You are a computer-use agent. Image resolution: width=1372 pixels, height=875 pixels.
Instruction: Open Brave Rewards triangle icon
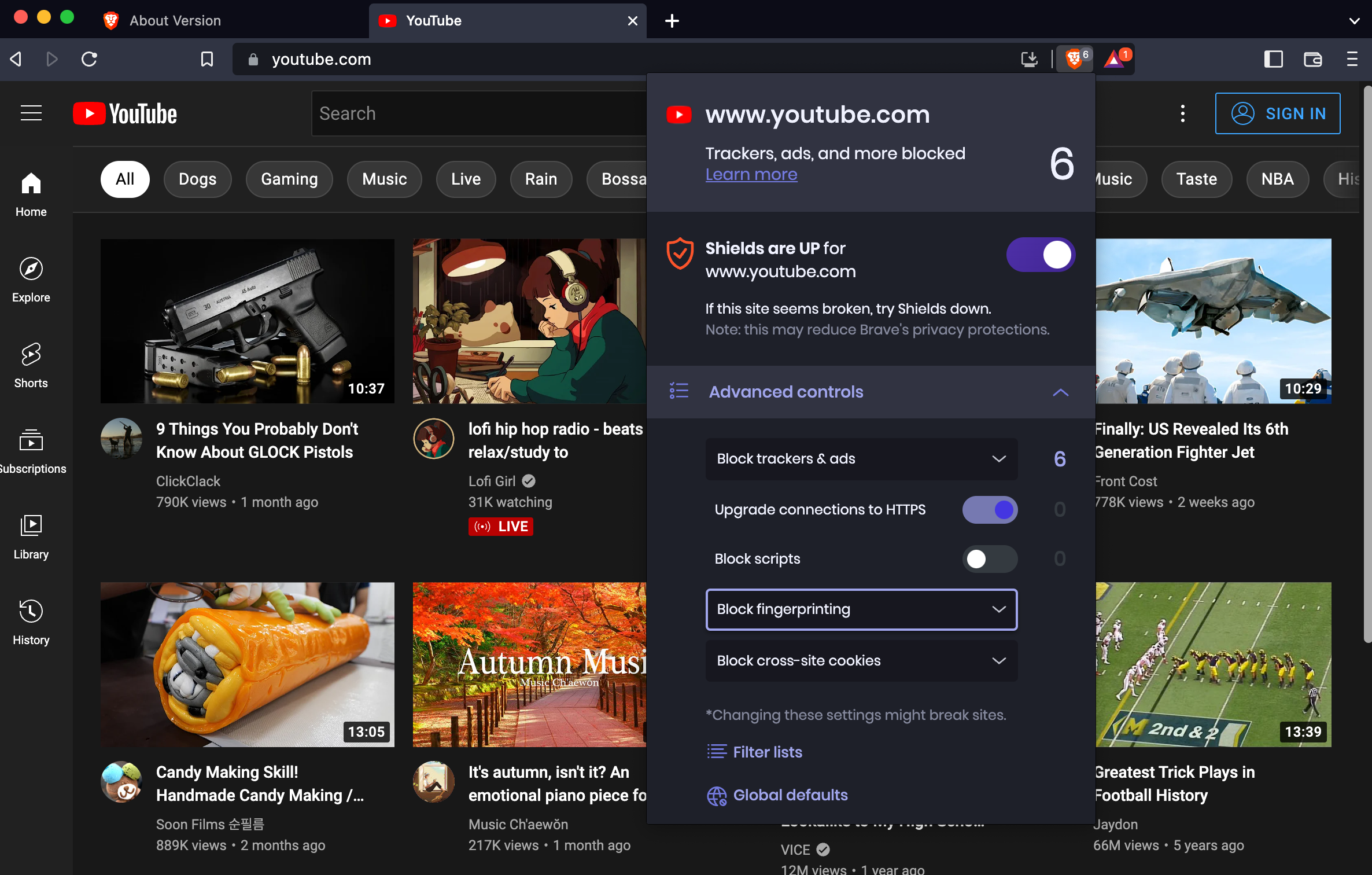1114,59
